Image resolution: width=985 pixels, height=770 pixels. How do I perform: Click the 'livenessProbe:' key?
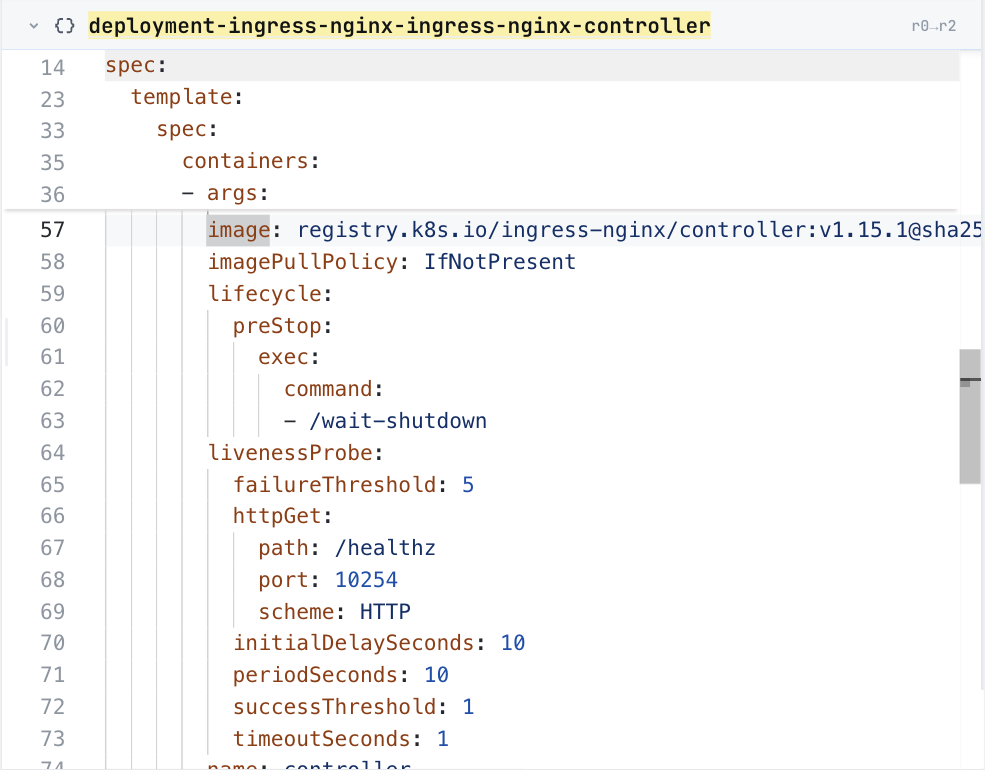(295, 453)
